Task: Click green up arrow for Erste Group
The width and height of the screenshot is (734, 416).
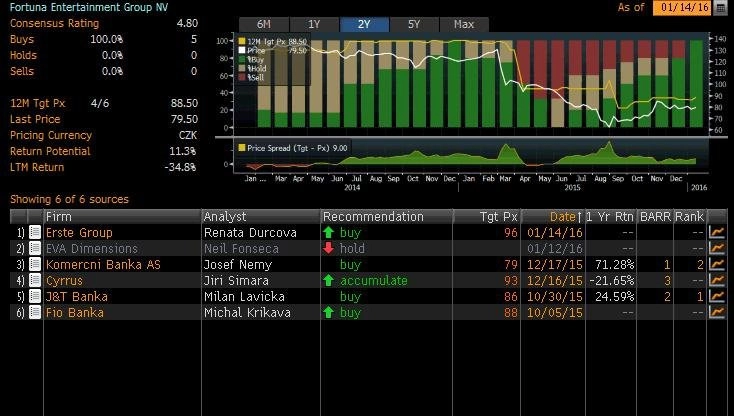Action: [329, 233]
